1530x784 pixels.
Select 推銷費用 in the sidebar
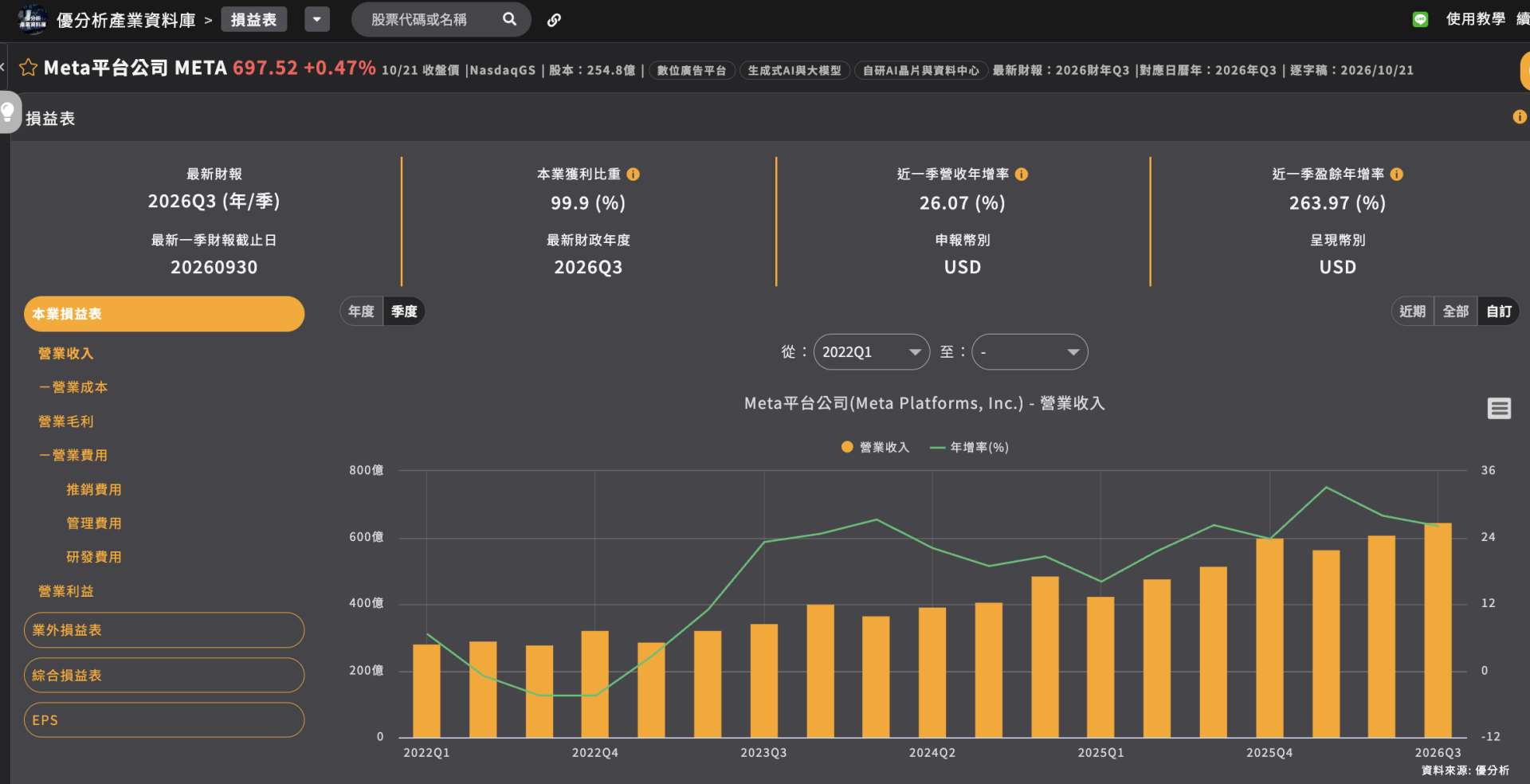pyautogui.click(x=94, y=490)
